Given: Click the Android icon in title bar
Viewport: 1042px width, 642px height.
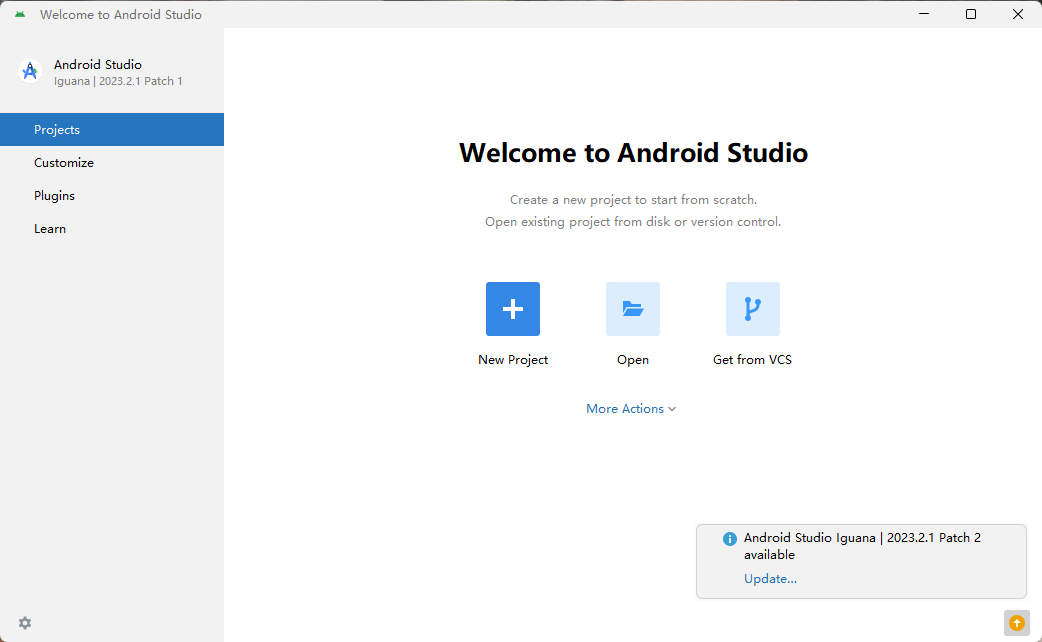Looking at the screenshot, I should tap(20, 14).
